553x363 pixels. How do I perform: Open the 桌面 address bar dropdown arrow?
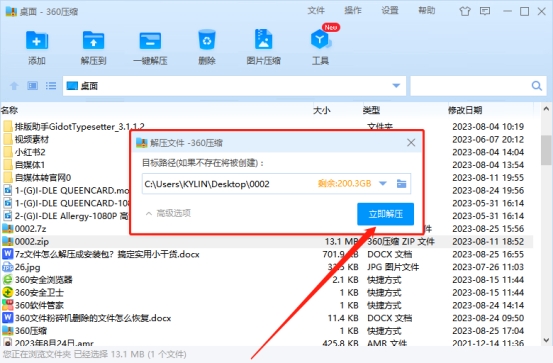(x=396, y=86)
